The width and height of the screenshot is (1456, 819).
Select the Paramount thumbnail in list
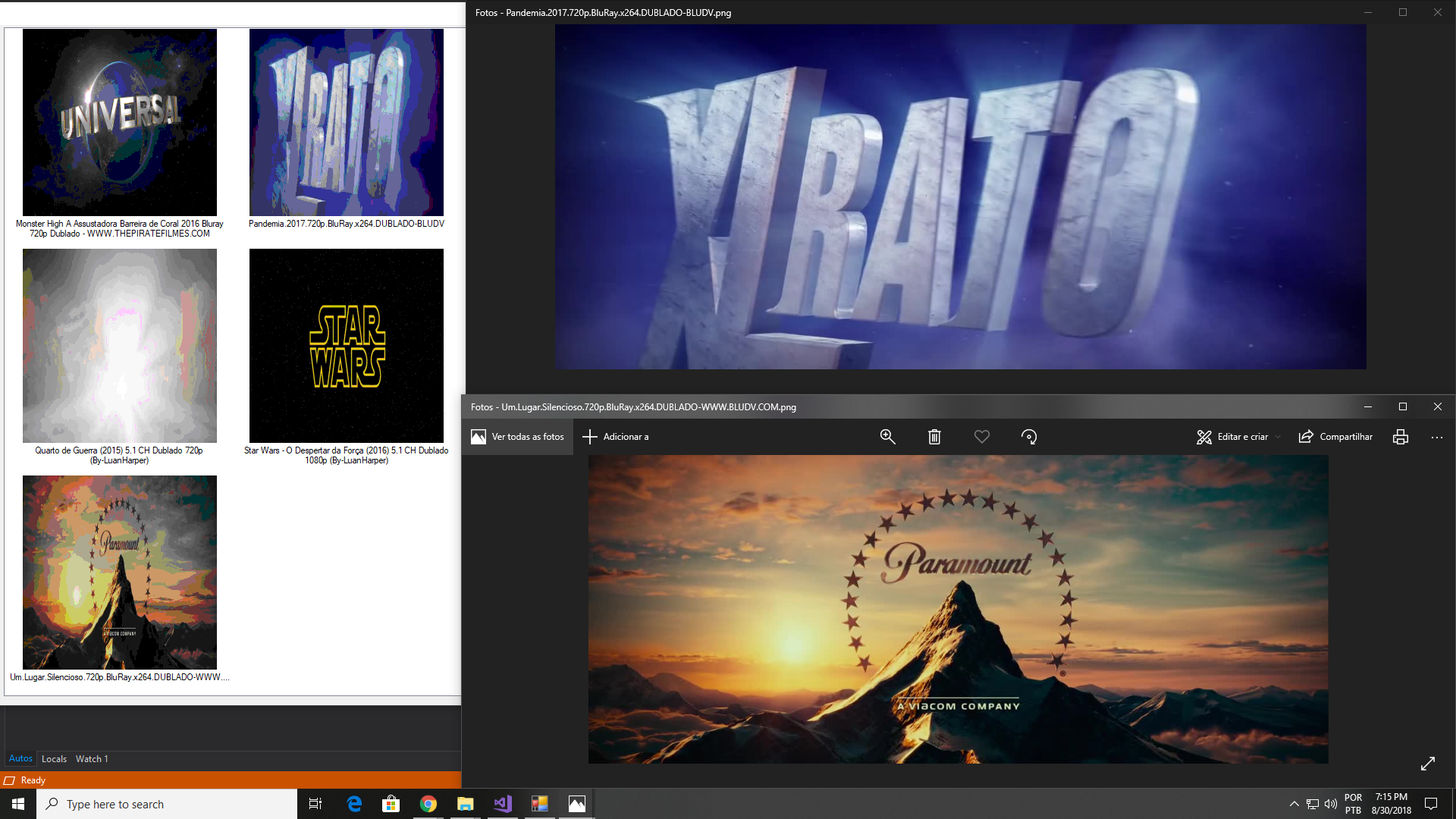pyautogui.click(x=120, y=573)
